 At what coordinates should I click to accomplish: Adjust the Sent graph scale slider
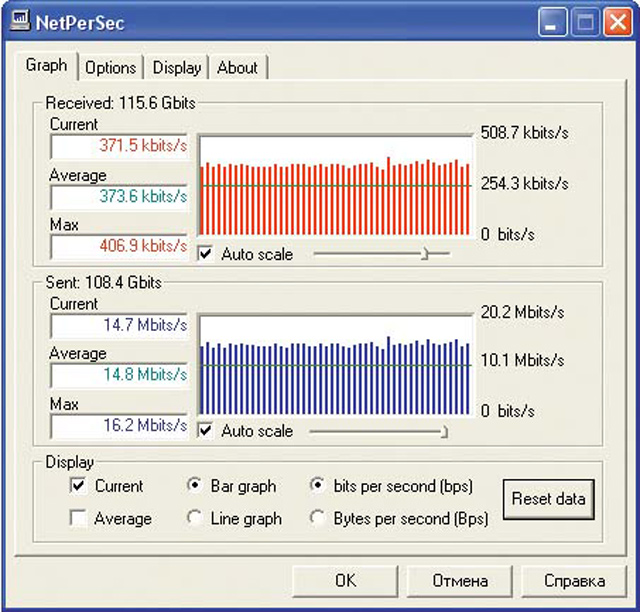(x=444, y=431)
